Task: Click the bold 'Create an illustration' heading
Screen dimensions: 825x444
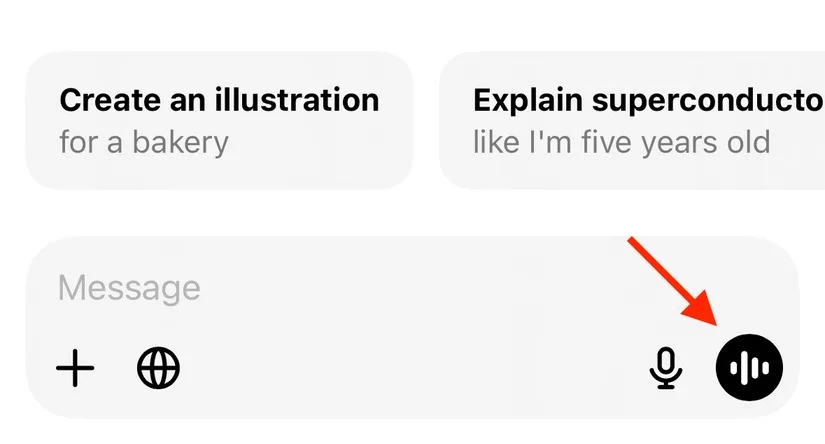Action: [219, 99]
